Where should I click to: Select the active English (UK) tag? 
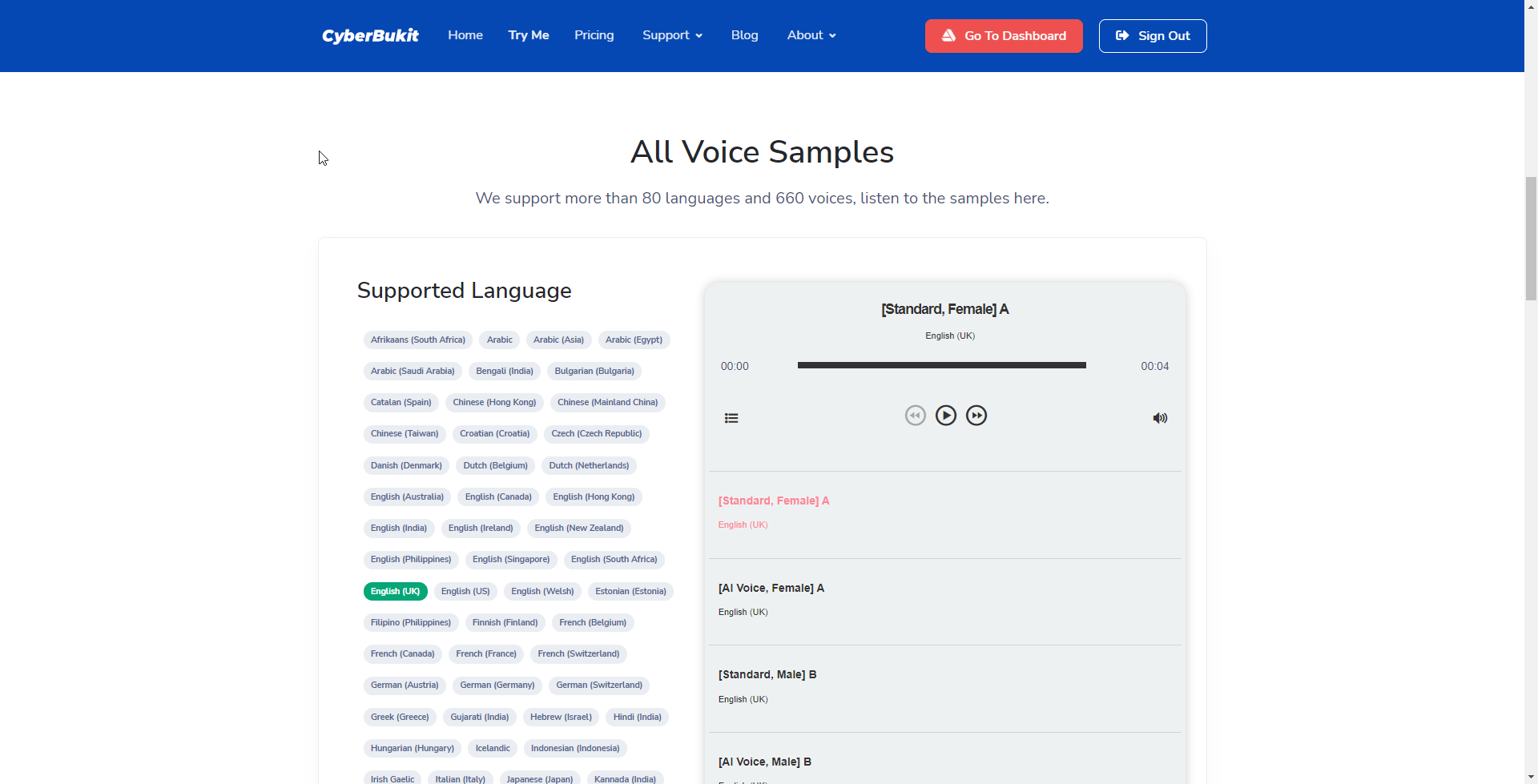tap(396, 591)
